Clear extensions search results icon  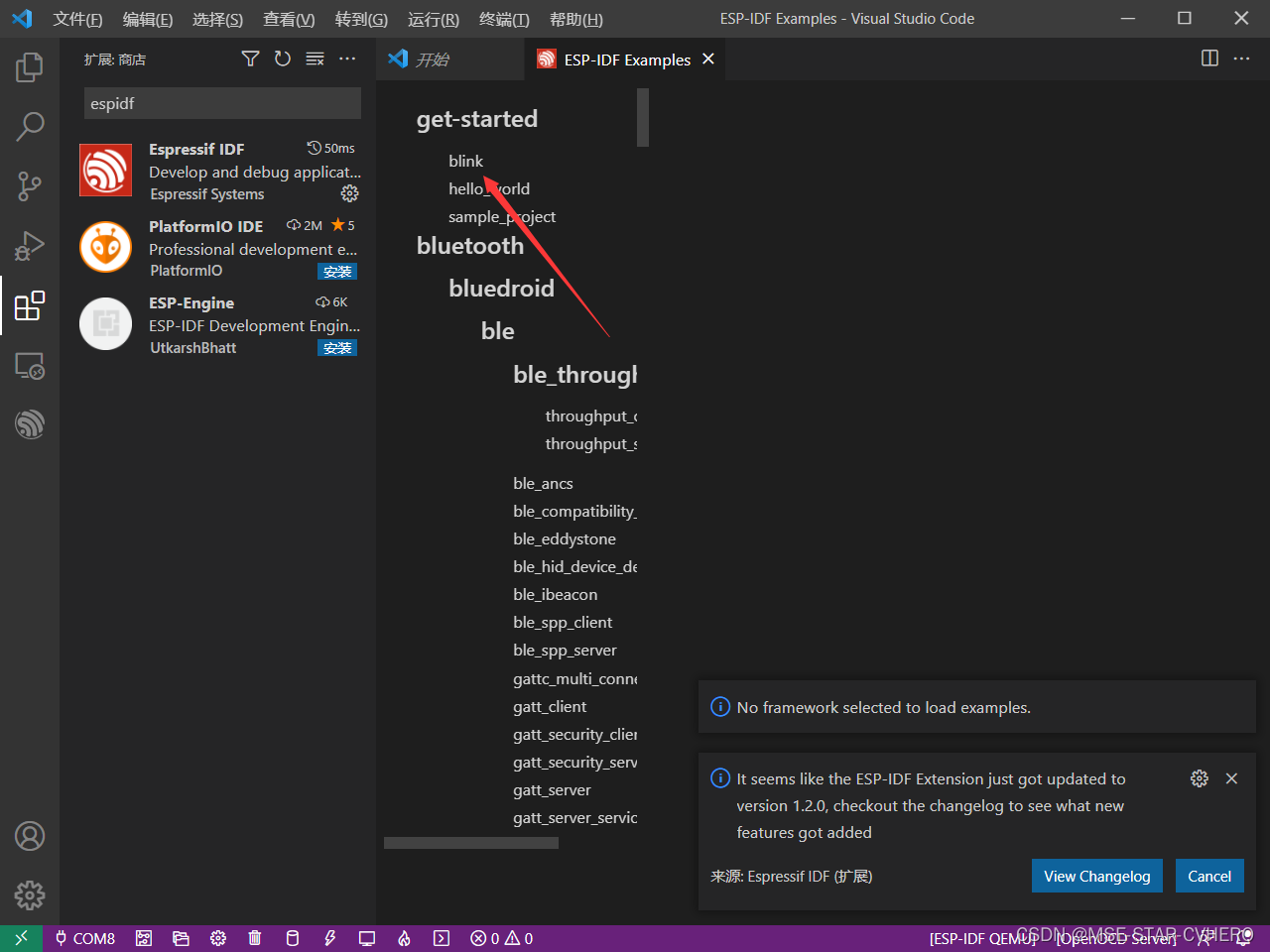(316, 59)
